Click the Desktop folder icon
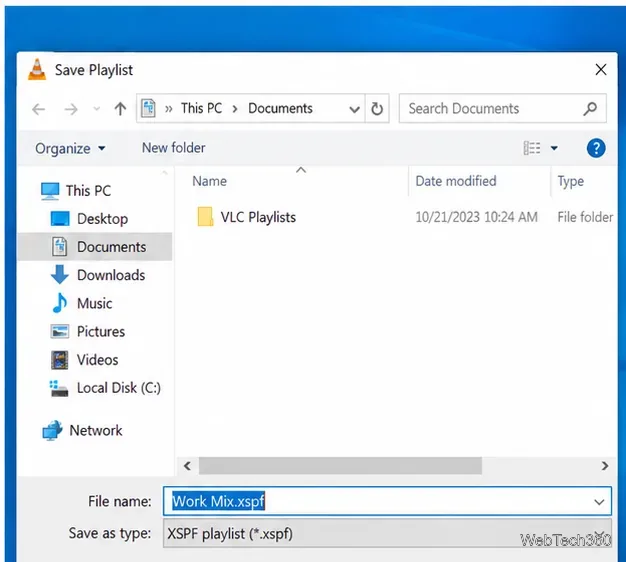 60,219
